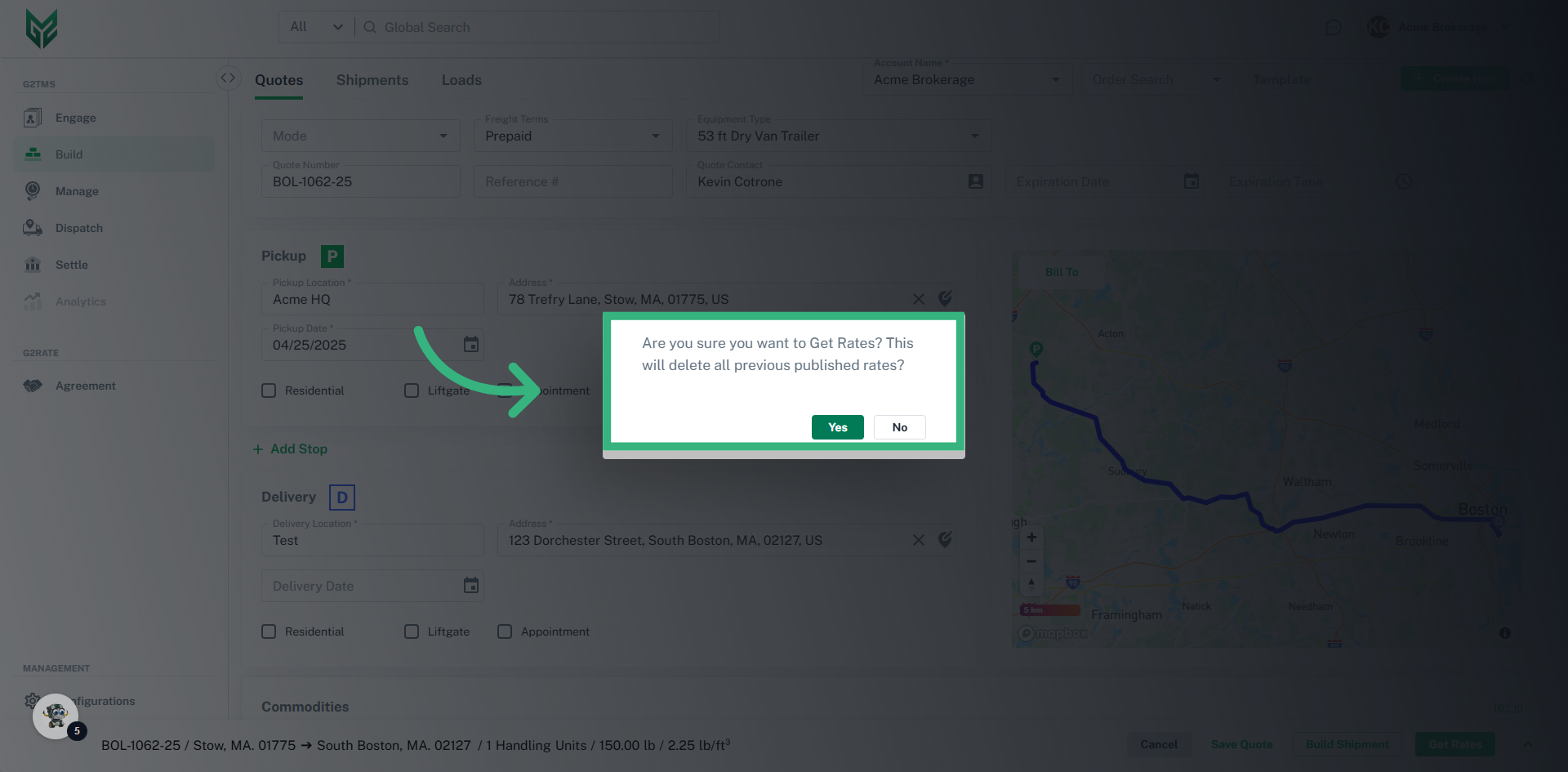
Task: Click the Reference # input field
Action: tap(573, 181)
